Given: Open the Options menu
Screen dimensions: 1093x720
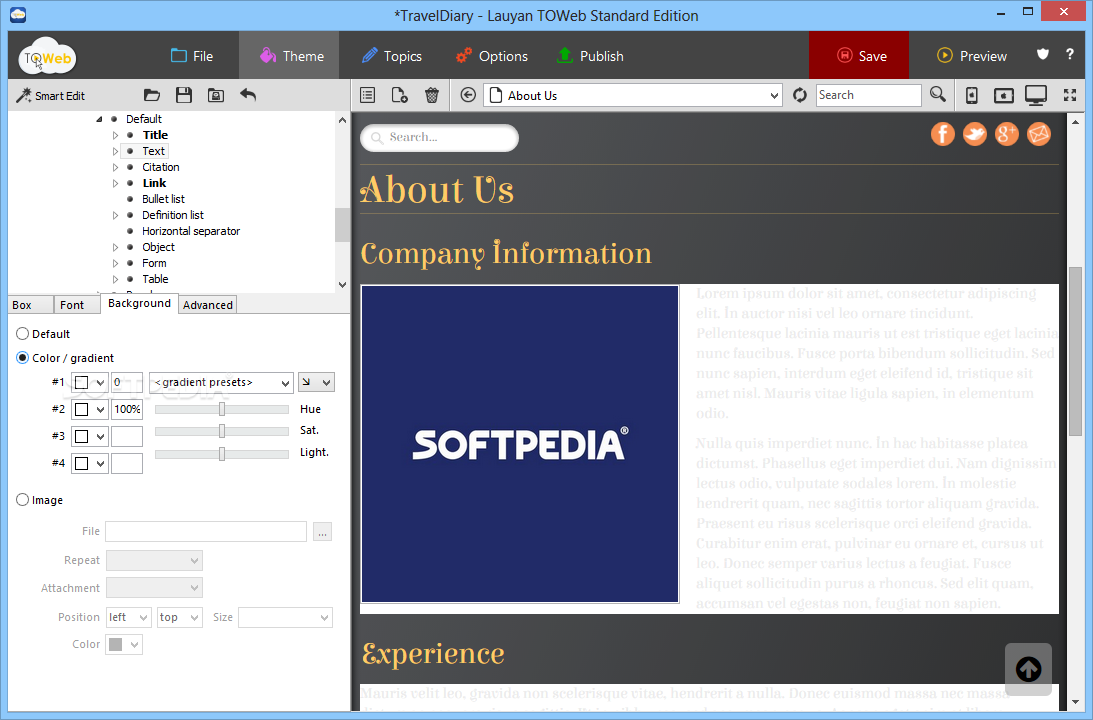Looking at the screenshot, I should tap(491, 56).
